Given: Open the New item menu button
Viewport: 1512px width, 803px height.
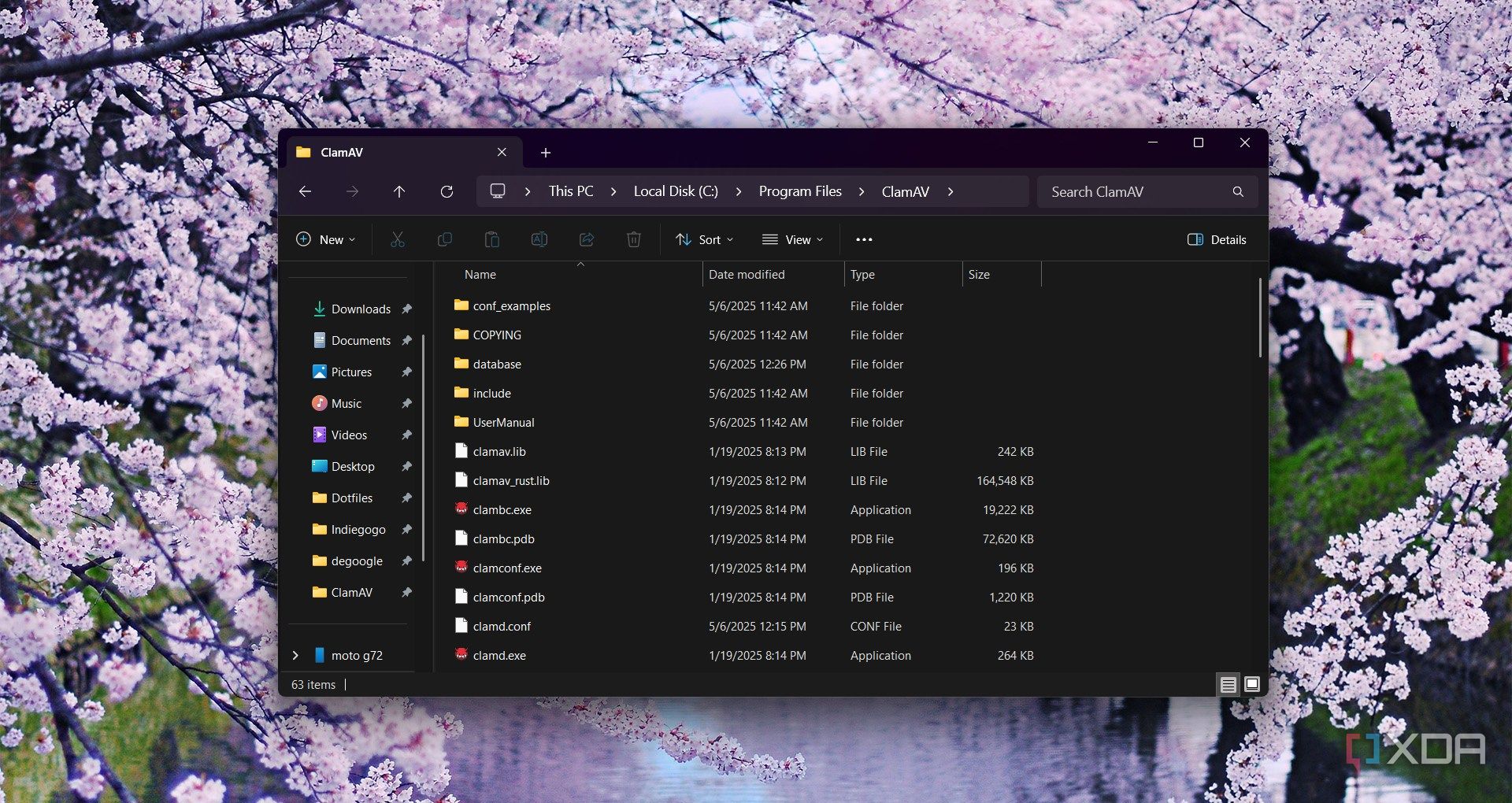Looking at the screenshot, I should pos(326,239).
